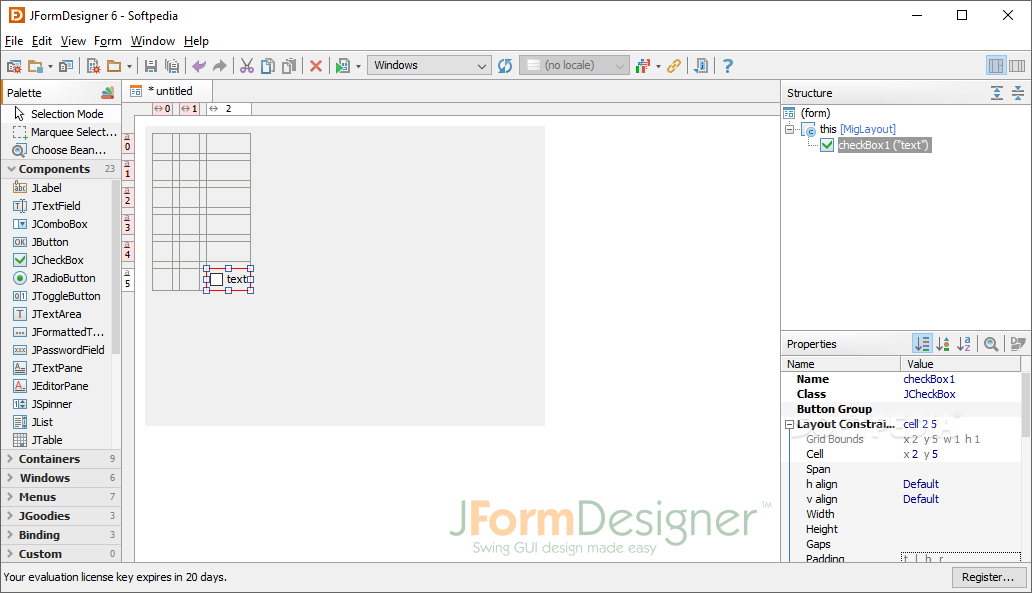1032x593 pixels.
Task: Open the Windows look and feel dropdown
Action: (x=429, y=65)
